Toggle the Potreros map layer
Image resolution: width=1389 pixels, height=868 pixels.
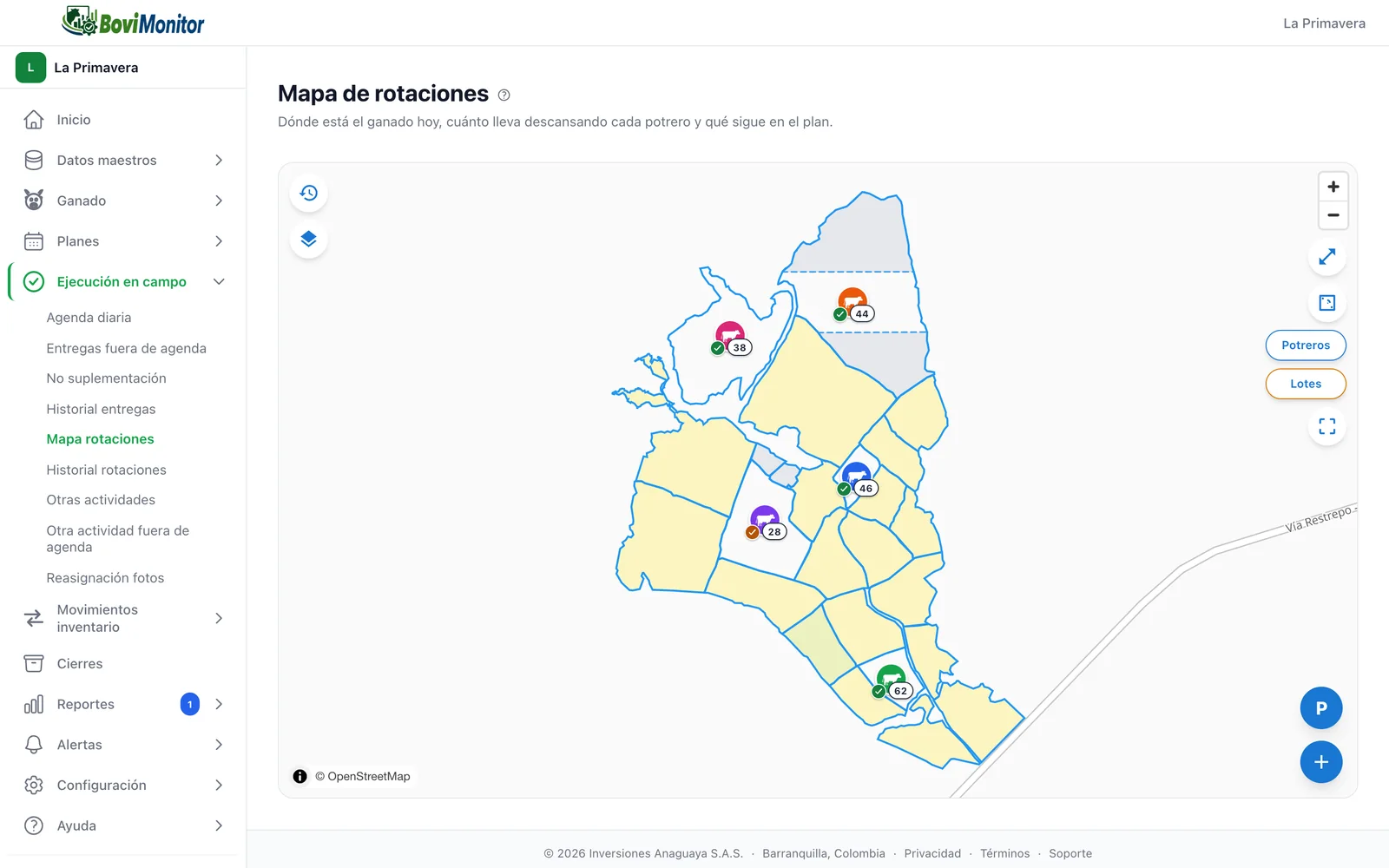coord(1306,345)
